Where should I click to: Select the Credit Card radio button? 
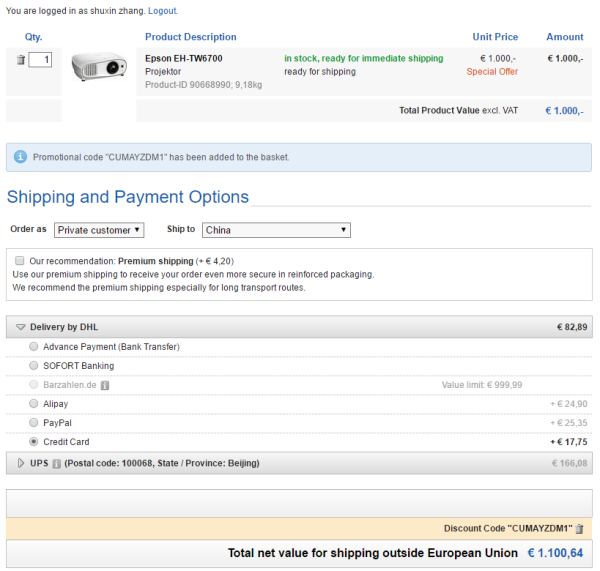coord(34,442)
